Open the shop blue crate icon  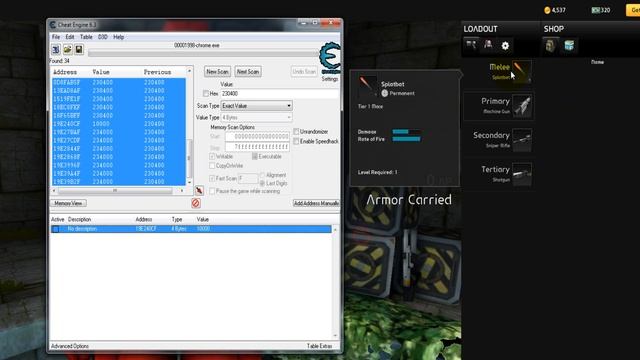pos(569,45)
